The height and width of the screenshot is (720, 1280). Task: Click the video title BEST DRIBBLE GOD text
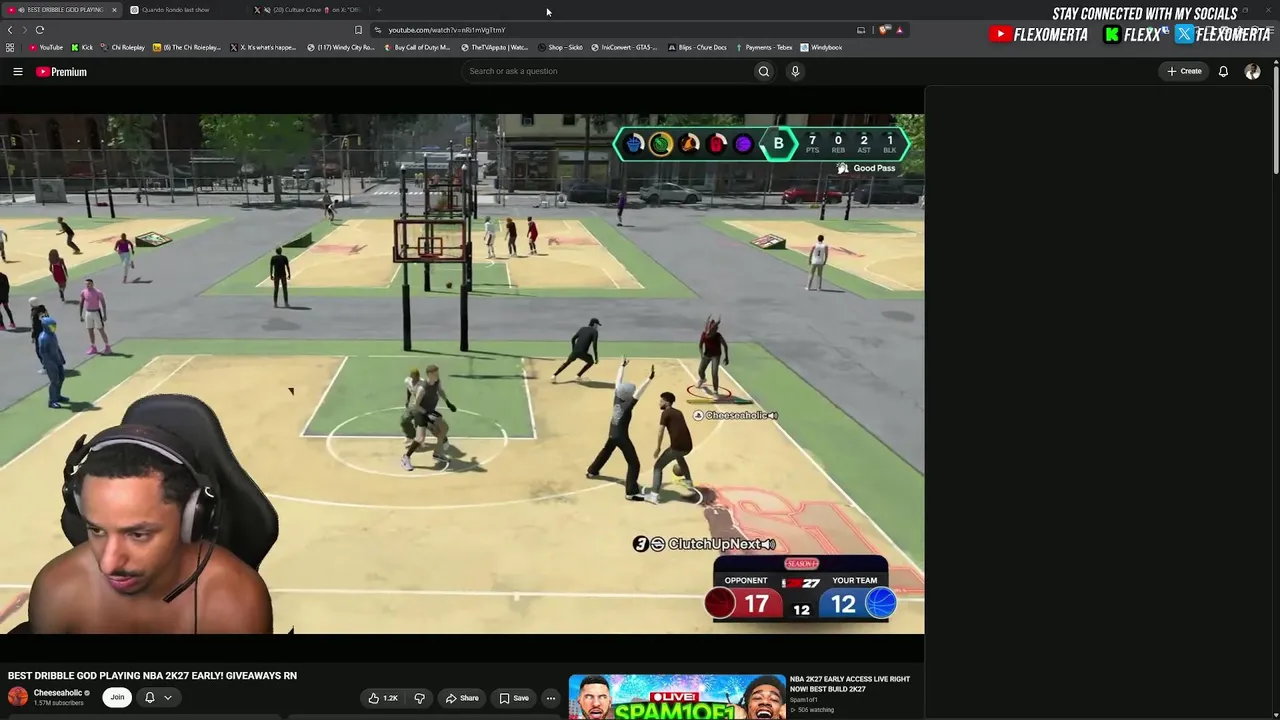tap(152, 676)
